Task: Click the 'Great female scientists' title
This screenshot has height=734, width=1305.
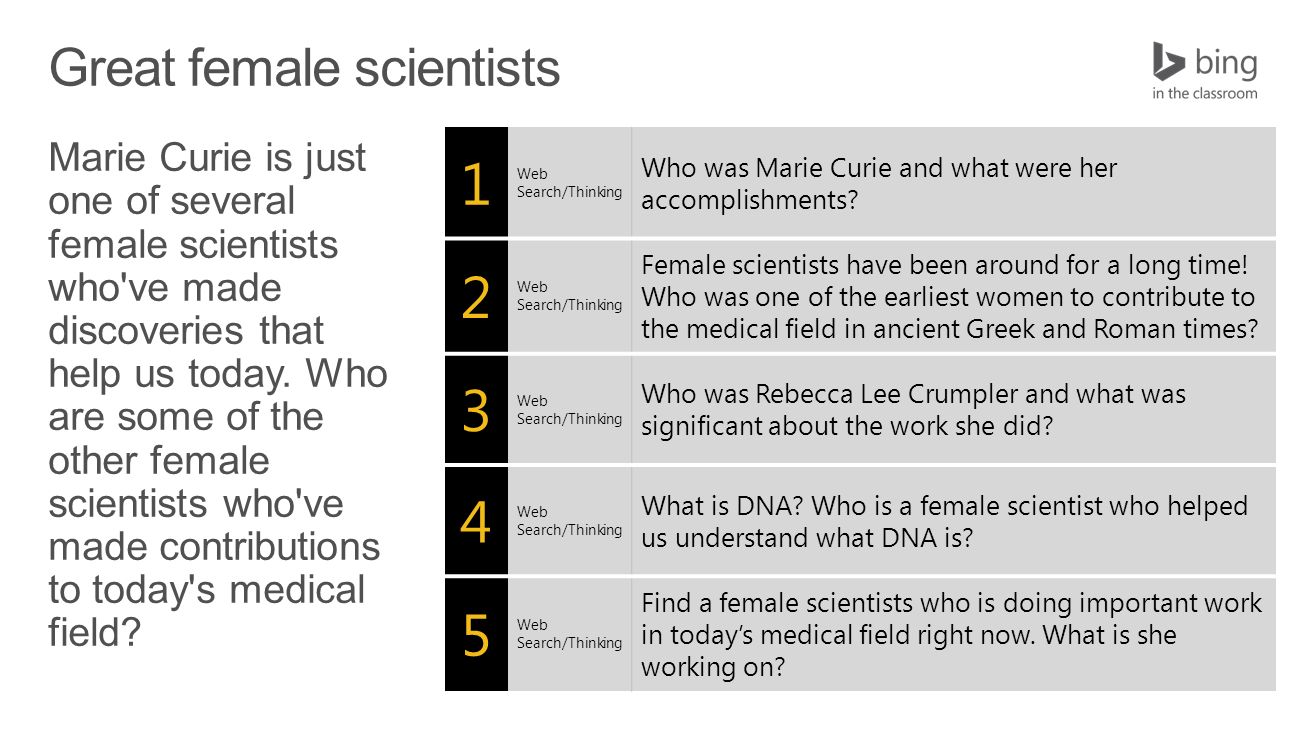Action: point(304,68)
